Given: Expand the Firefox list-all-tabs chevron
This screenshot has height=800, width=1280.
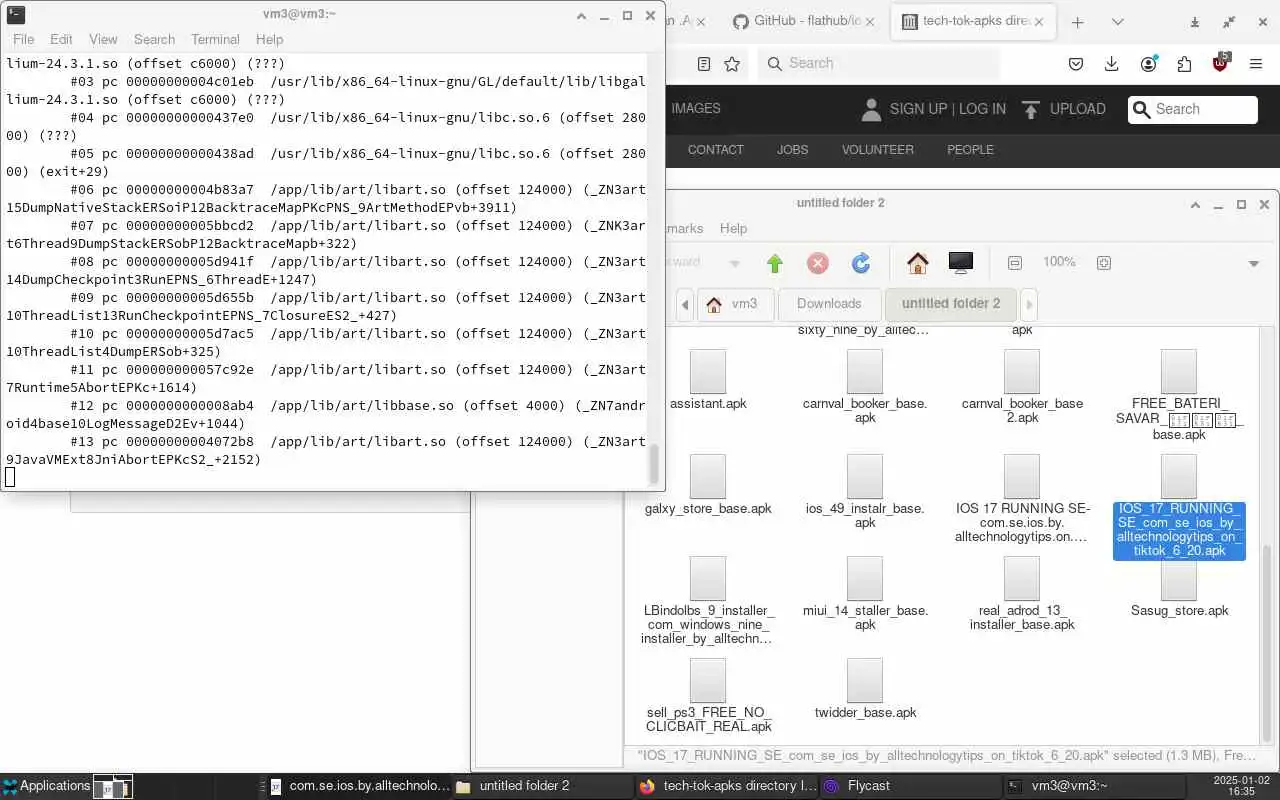Looking at the screenshot, I should tap(1117, 22).
